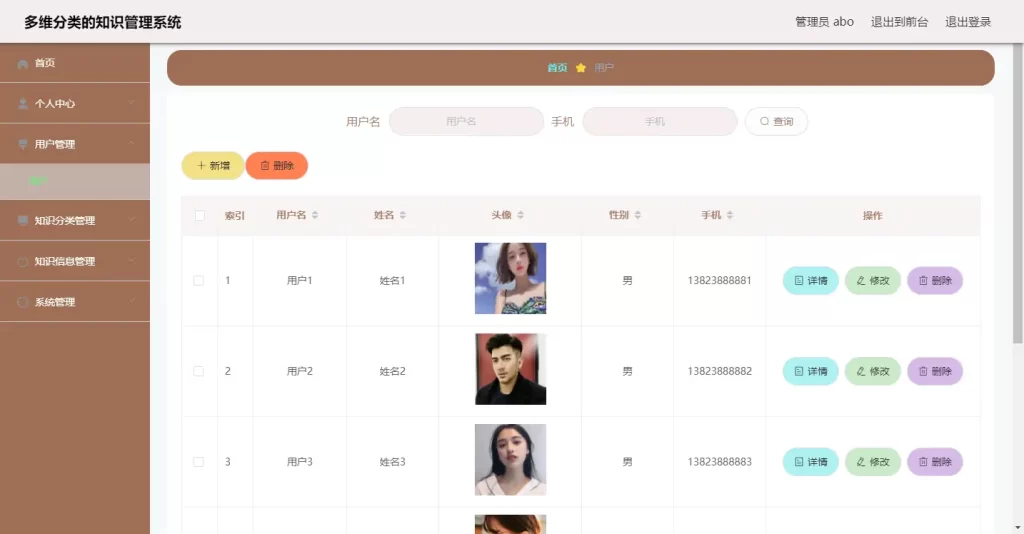The height and width of the screenshot is (534, 1024).
Task: Check the row for 用户2
Action: (199, 371)
